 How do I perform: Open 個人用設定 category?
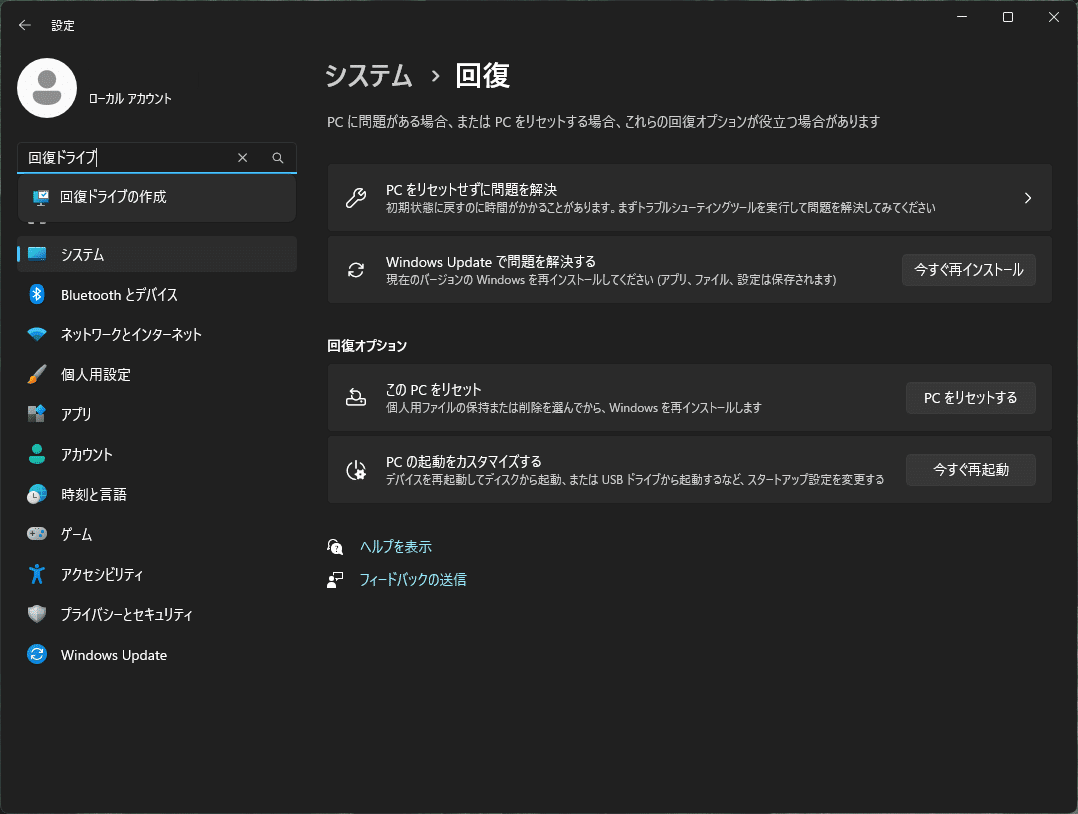click(157, 374)
